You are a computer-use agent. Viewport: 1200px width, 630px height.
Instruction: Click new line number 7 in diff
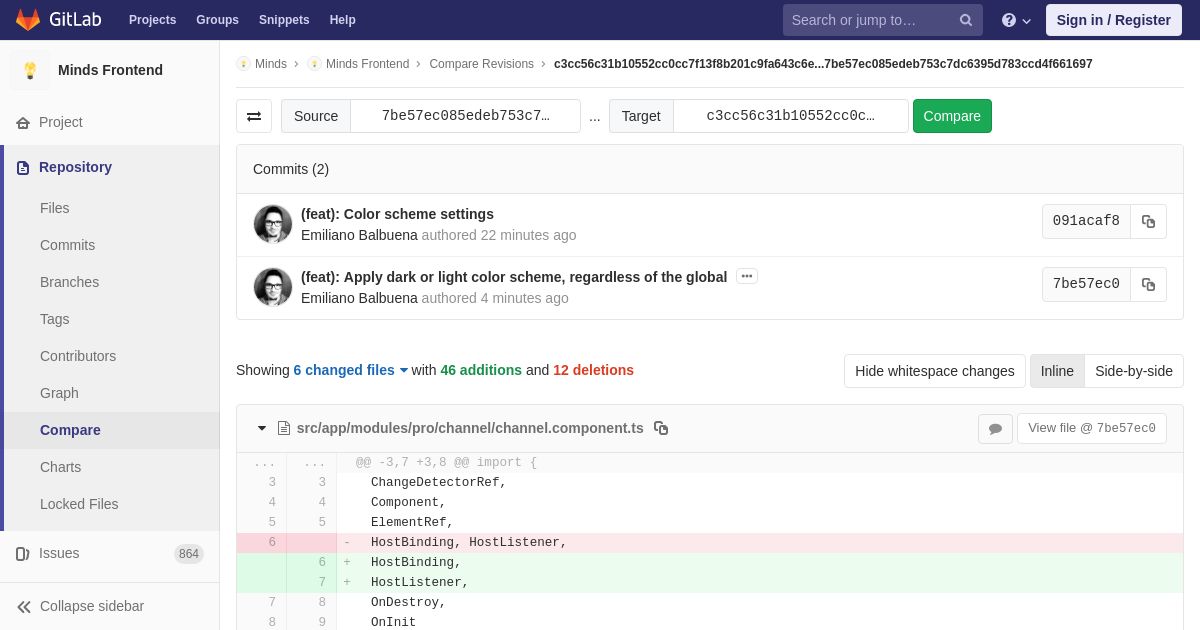click(x=312, y=582)
